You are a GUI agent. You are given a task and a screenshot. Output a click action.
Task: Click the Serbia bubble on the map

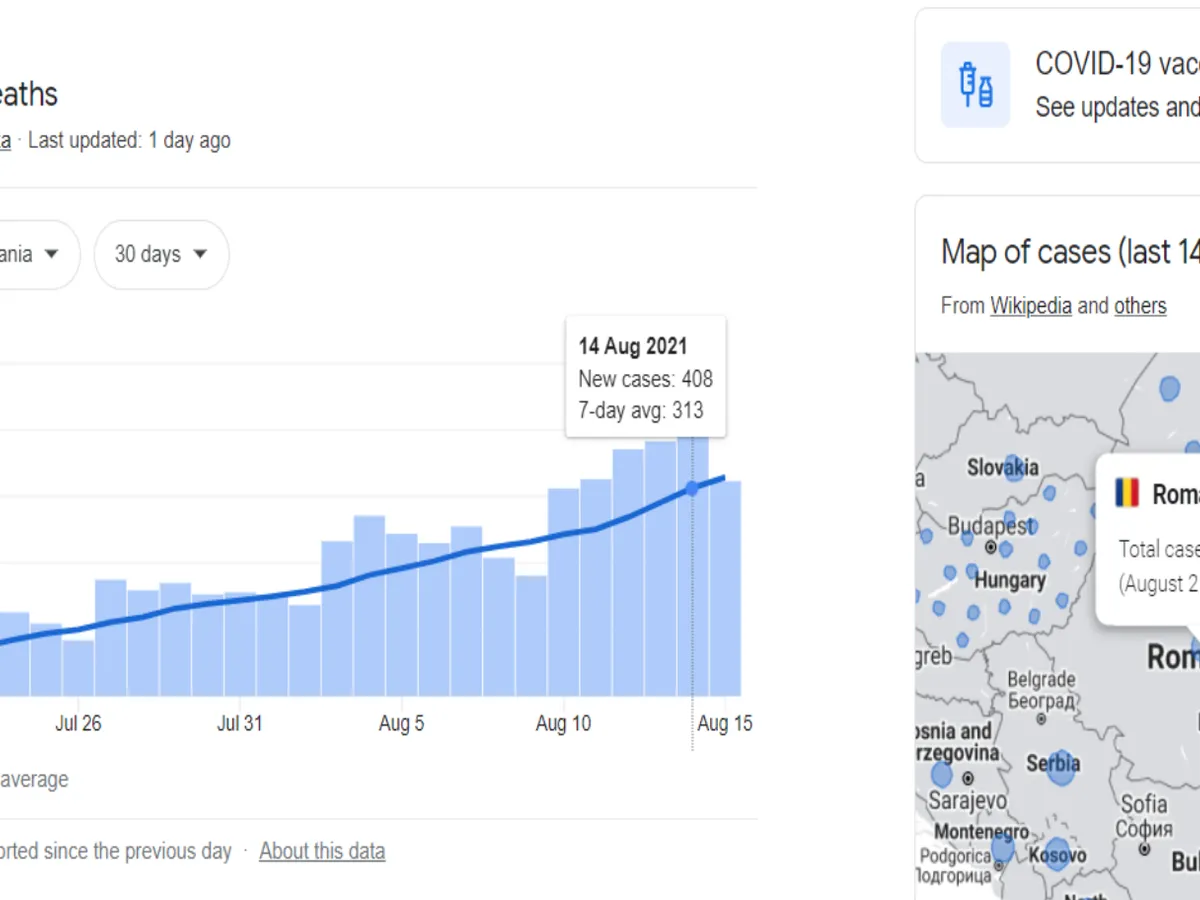pos(1062,766)
